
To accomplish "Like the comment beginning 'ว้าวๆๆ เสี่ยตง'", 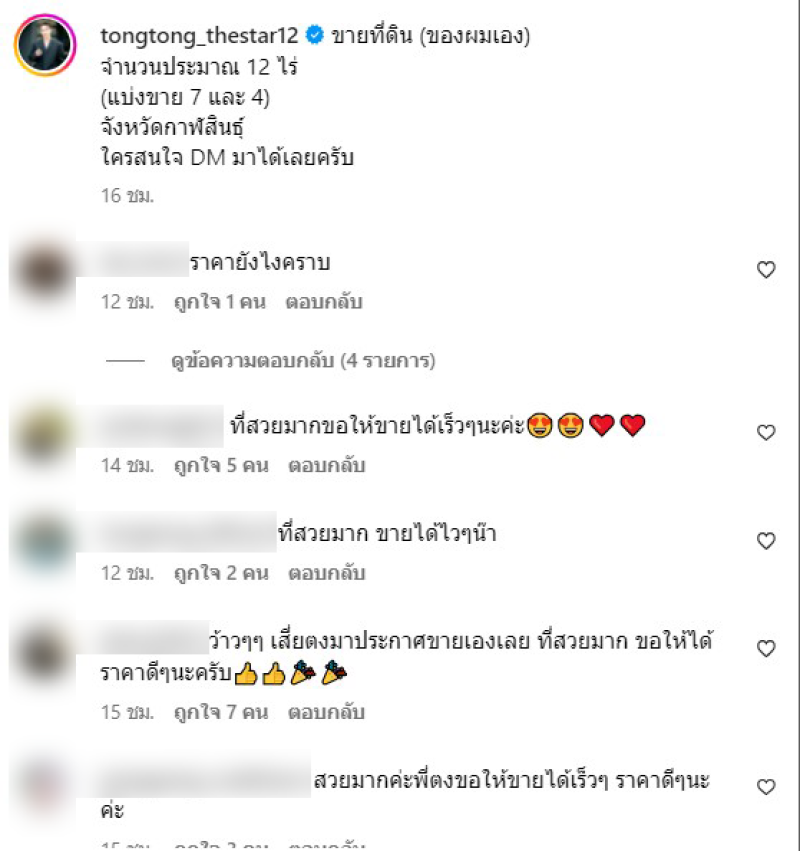I will click(766, 649).
